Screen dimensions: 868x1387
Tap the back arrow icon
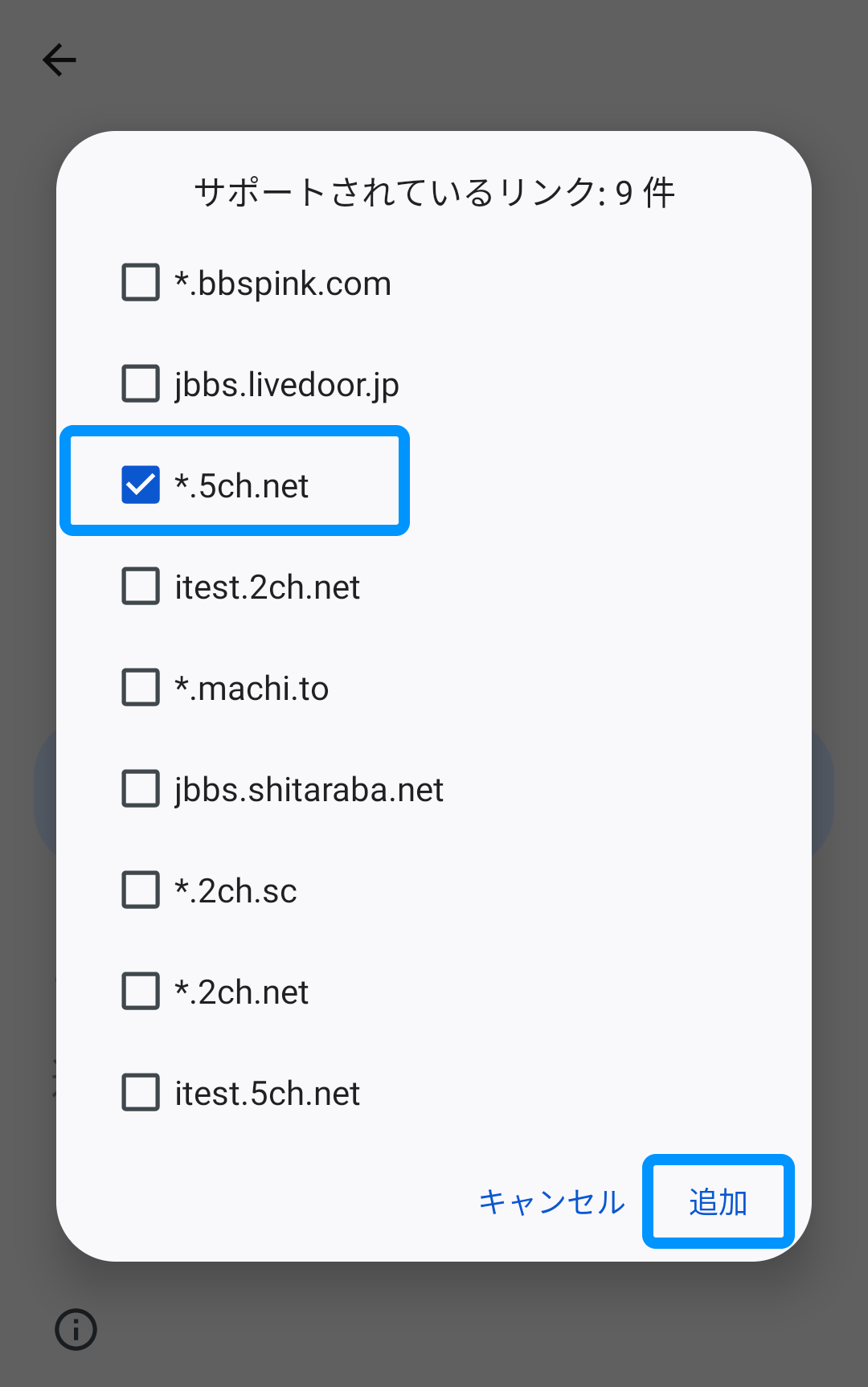tap(59, 60)
